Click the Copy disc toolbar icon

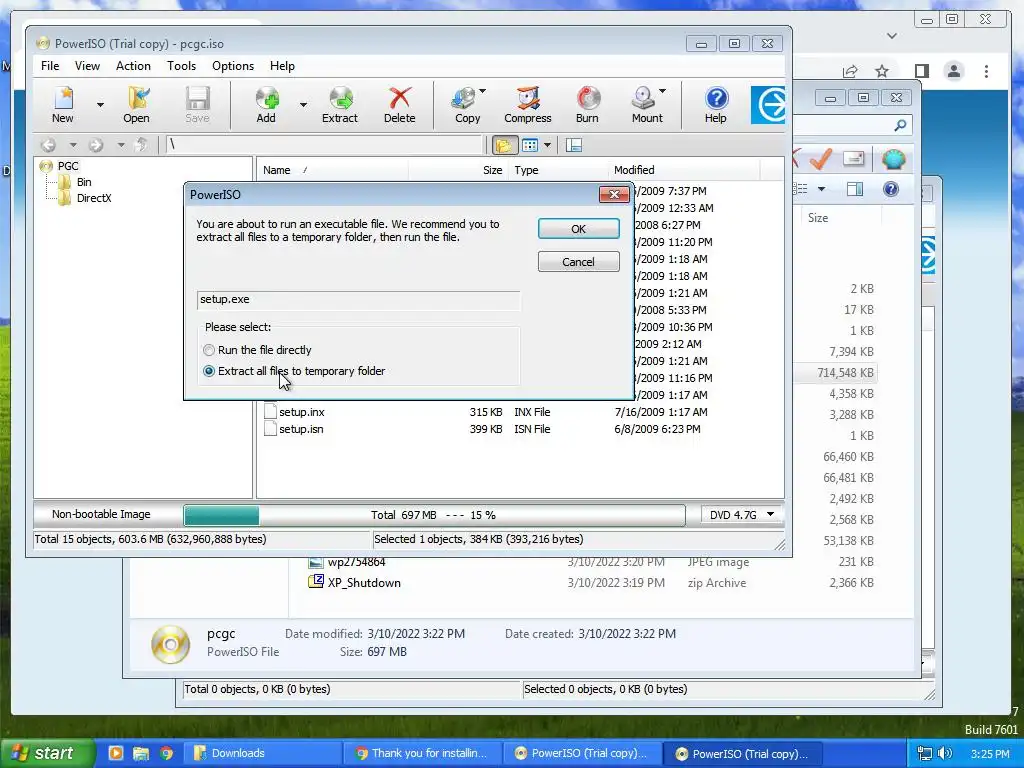466,104
